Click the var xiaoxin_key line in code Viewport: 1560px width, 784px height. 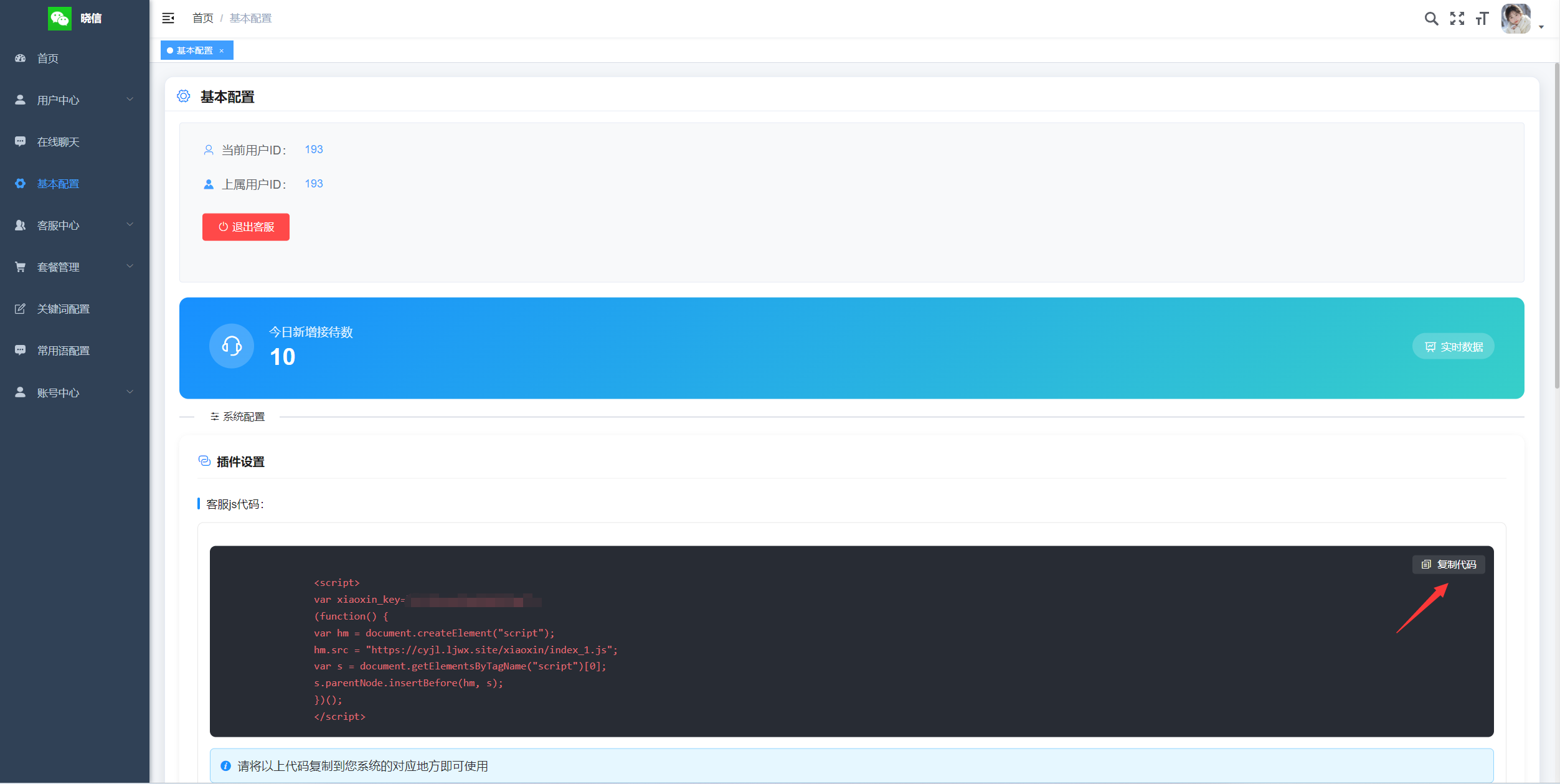click(428, 600)
